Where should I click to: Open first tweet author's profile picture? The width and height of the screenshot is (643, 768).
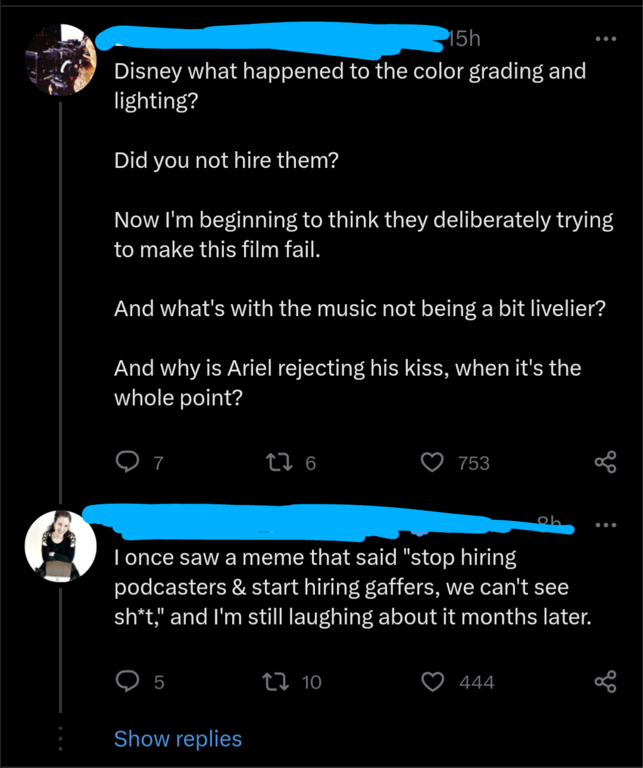coord(60,59)
